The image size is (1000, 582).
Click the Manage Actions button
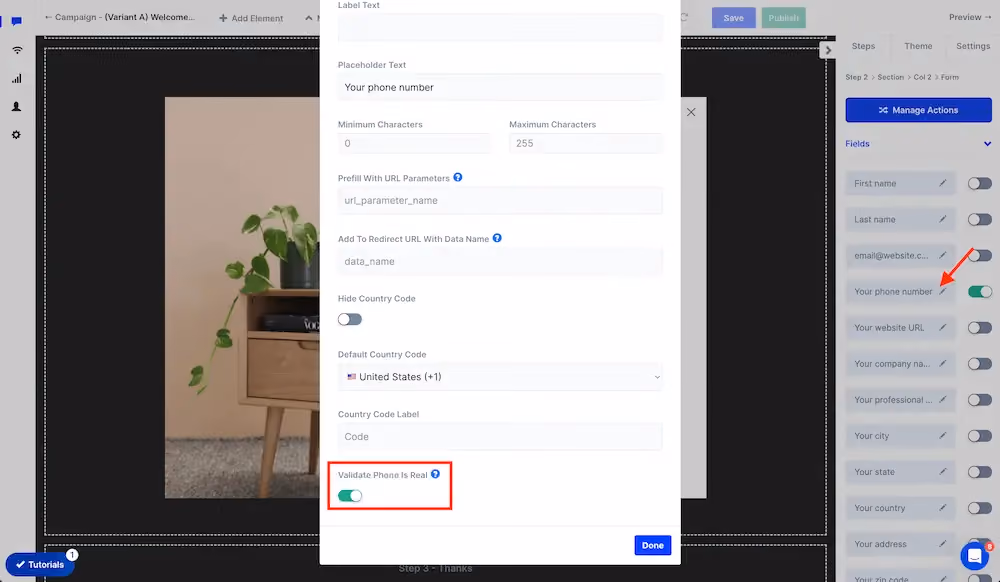(918, 110)
